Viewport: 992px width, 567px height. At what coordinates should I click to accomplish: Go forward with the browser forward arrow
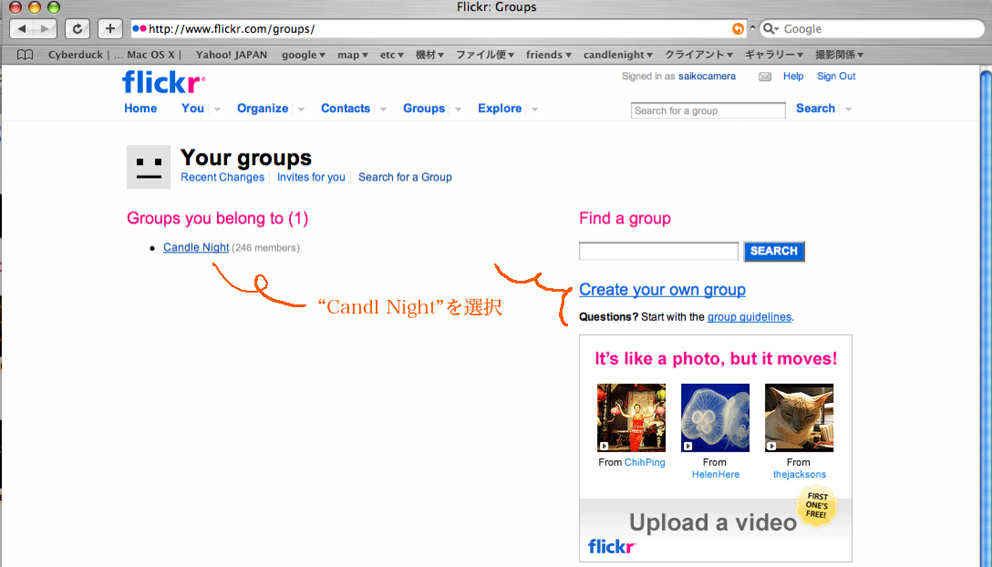tap(45, 28)
